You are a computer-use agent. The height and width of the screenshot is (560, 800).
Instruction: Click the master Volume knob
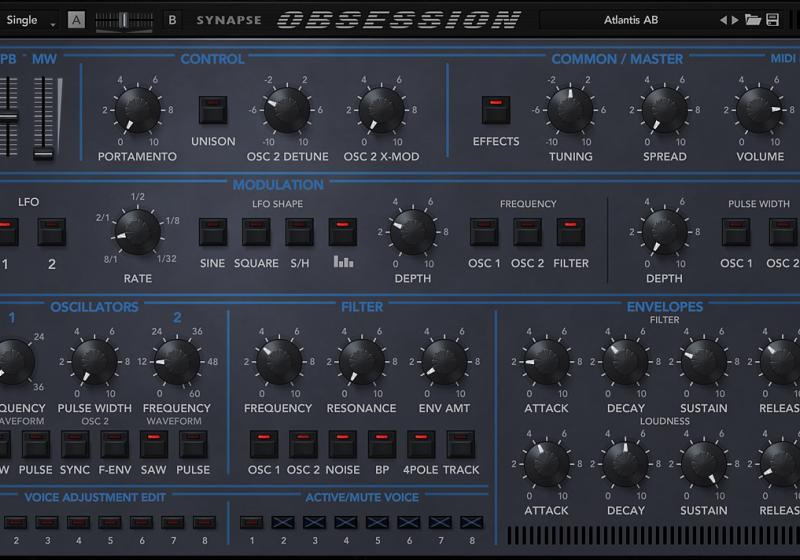(x=759, y=110)
